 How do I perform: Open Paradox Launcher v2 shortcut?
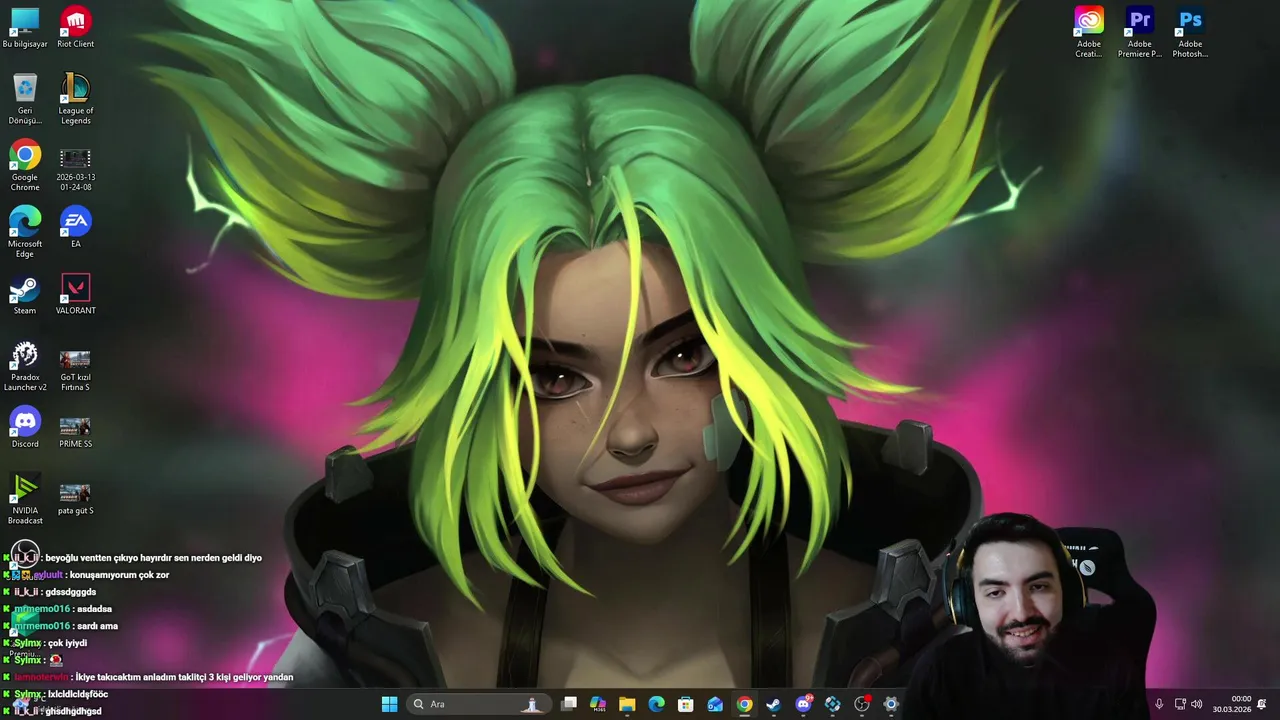(25, 366)
